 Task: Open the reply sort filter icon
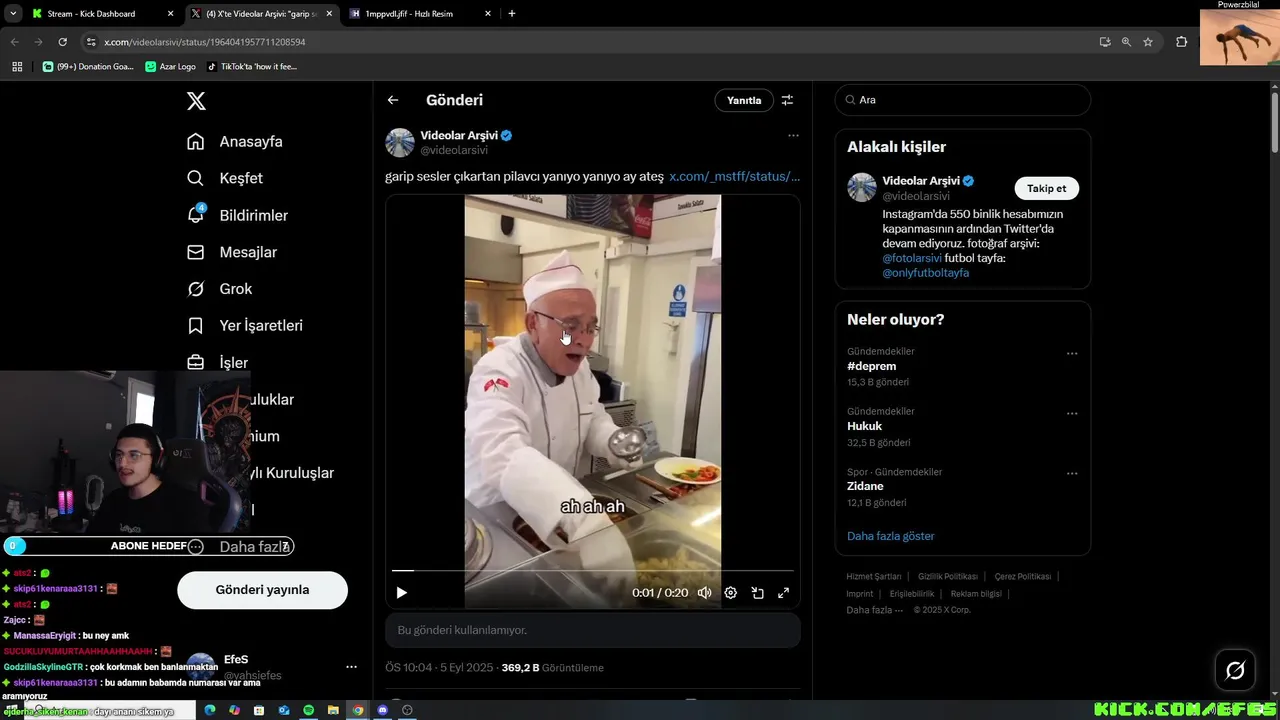[787, 100]
